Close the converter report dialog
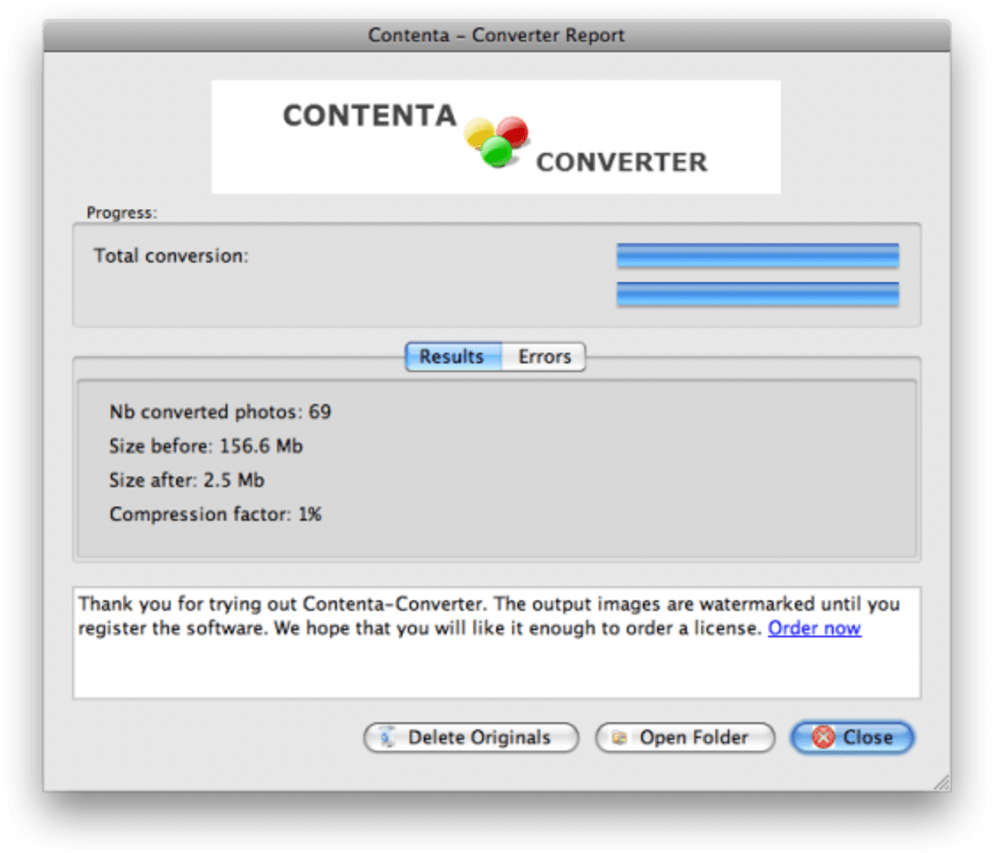993x853 pixels. pos(852,738)
